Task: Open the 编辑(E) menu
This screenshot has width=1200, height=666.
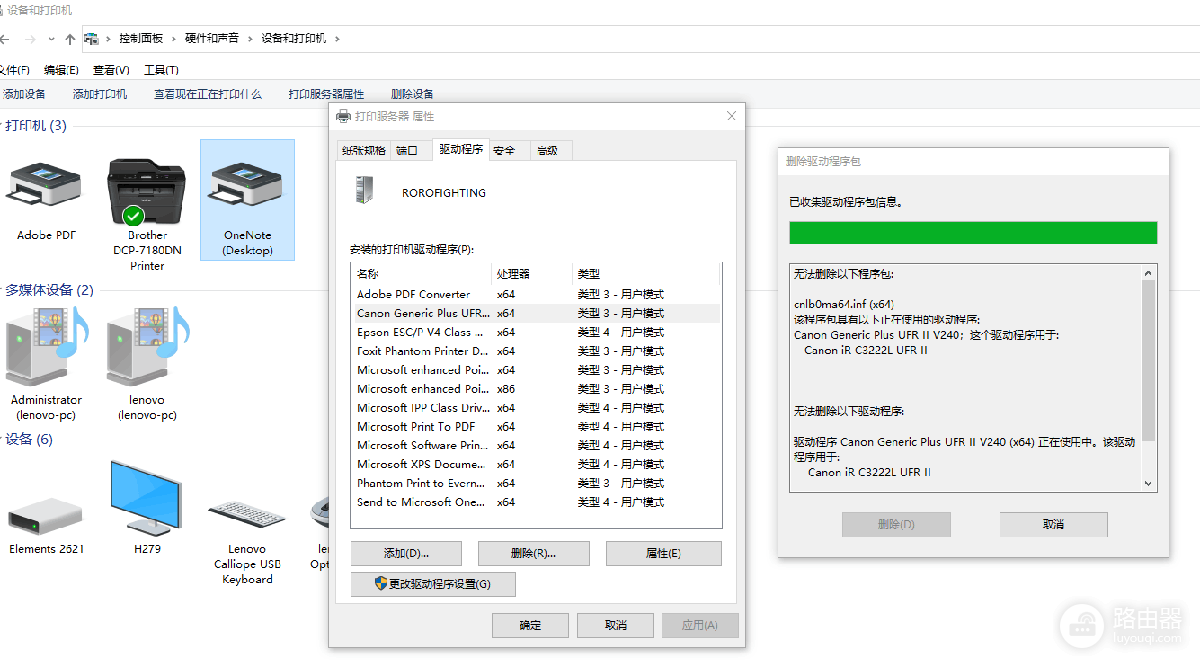Action: point(61,70)
